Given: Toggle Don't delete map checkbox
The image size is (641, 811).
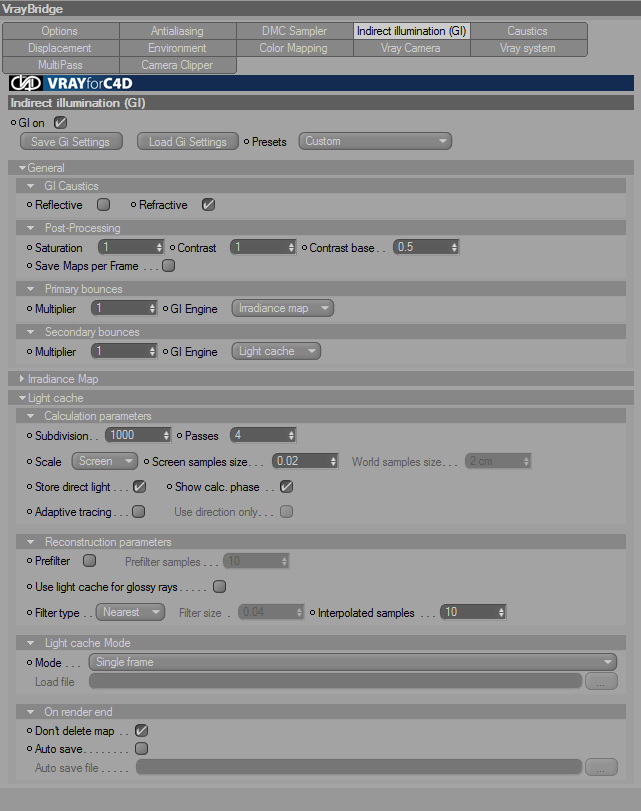Looking at the screenshot, I should (141, 730).
